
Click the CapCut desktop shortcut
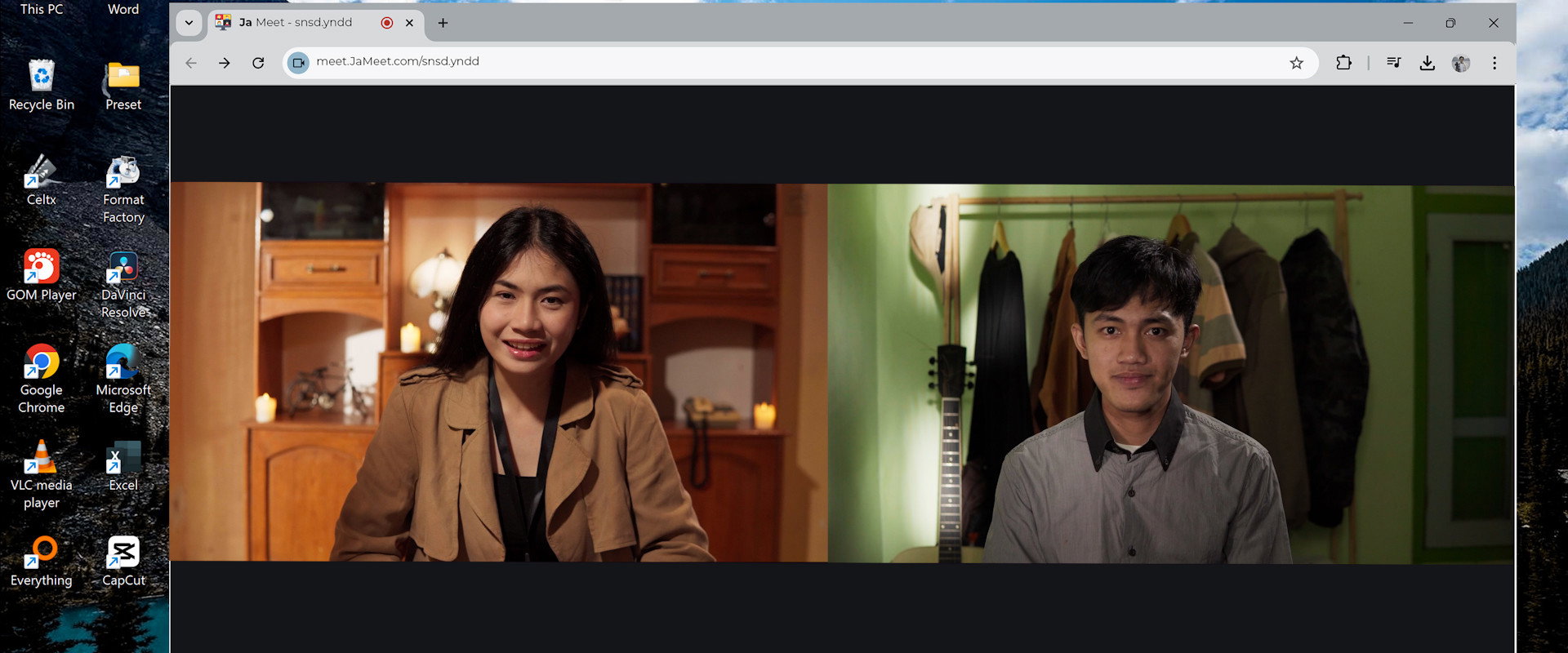click(123, 562)
